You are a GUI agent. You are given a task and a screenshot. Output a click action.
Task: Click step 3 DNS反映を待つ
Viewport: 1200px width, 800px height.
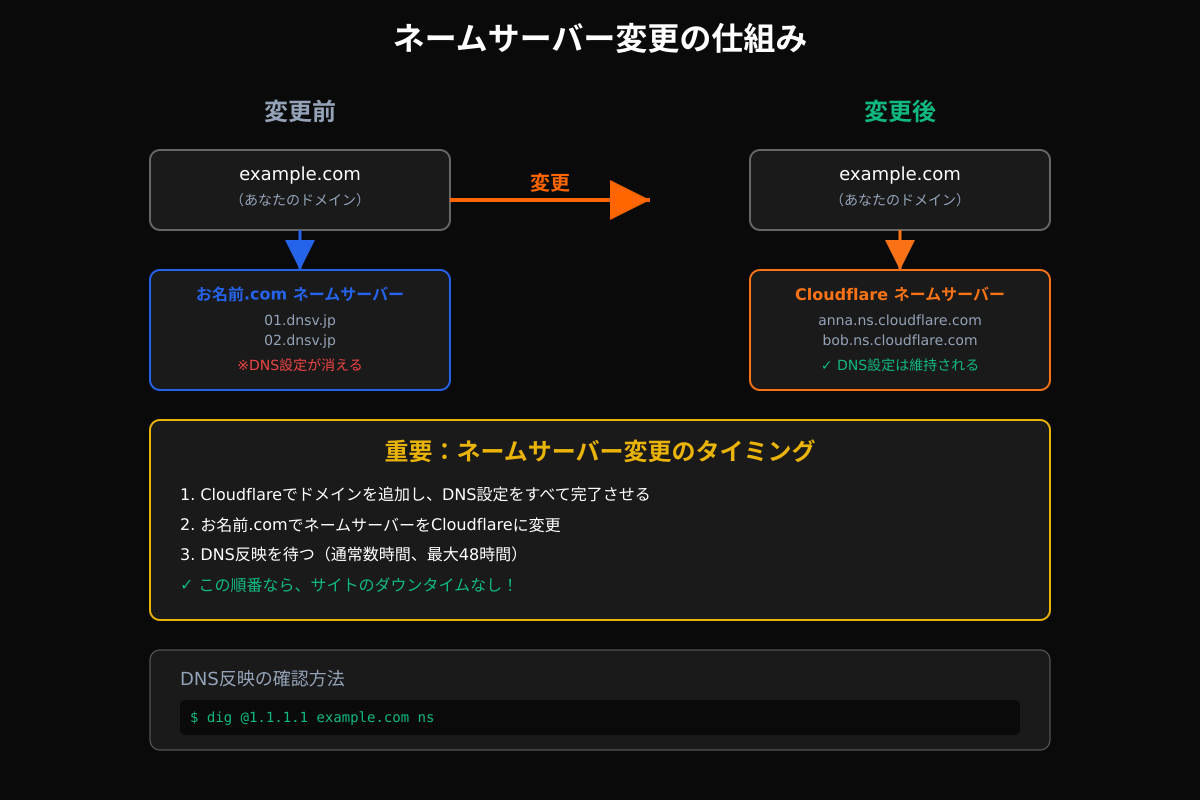click(x=351, y=554)
